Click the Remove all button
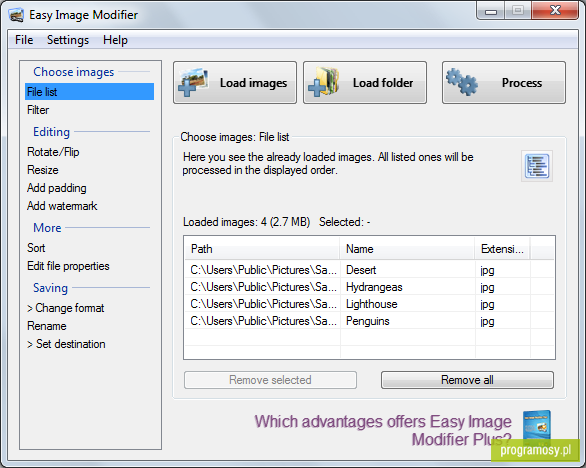 (467, 380)
